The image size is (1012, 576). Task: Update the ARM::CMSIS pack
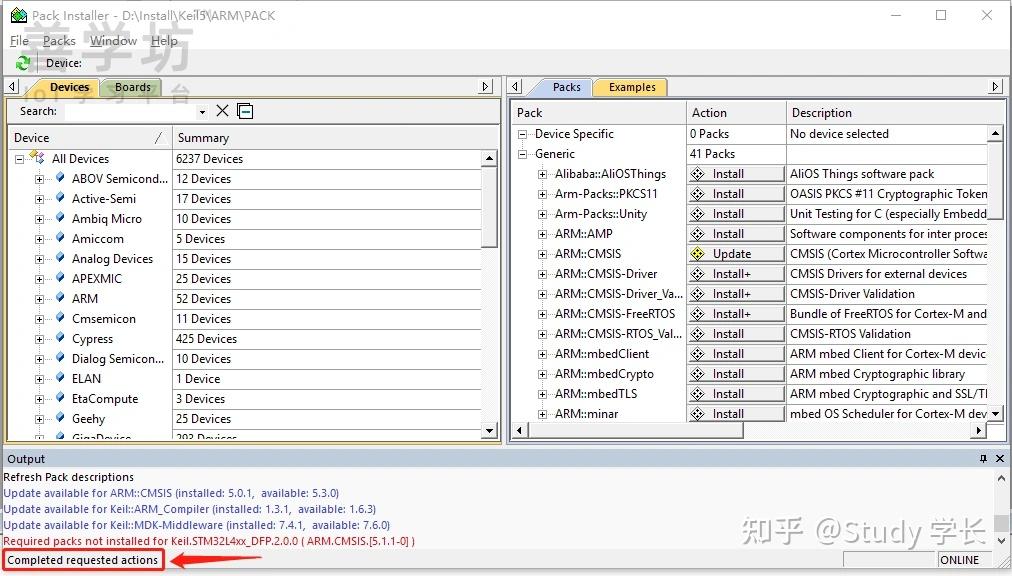click(735, 253)
